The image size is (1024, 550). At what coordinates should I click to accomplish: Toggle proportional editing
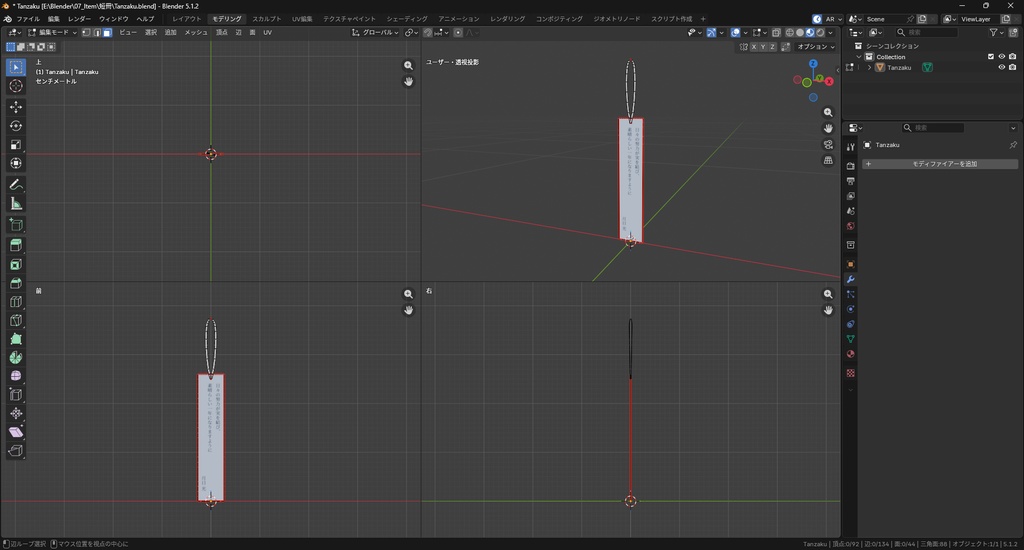[x=458, y=32]
